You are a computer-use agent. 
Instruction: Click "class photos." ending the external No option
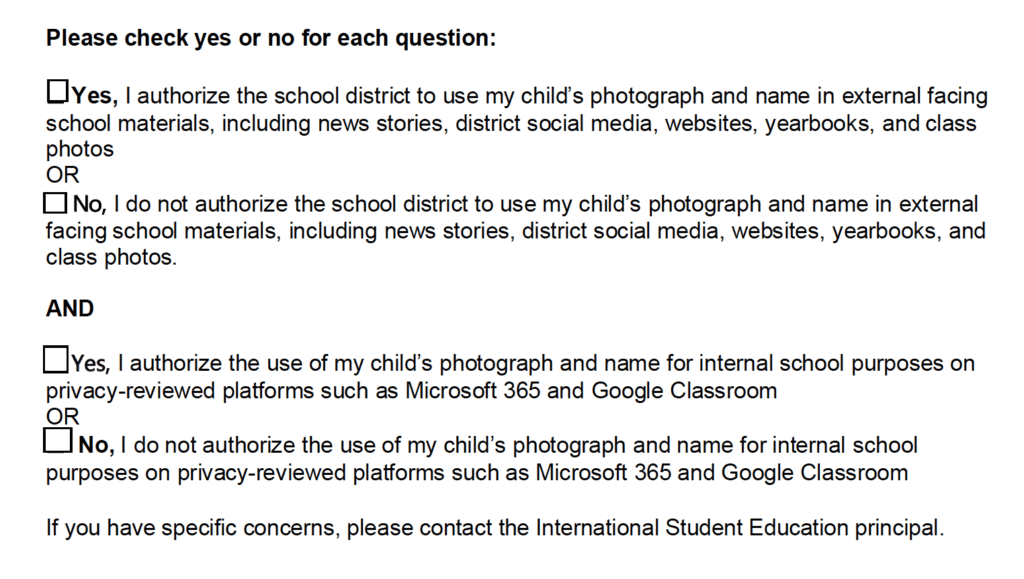tap(111, 258)
